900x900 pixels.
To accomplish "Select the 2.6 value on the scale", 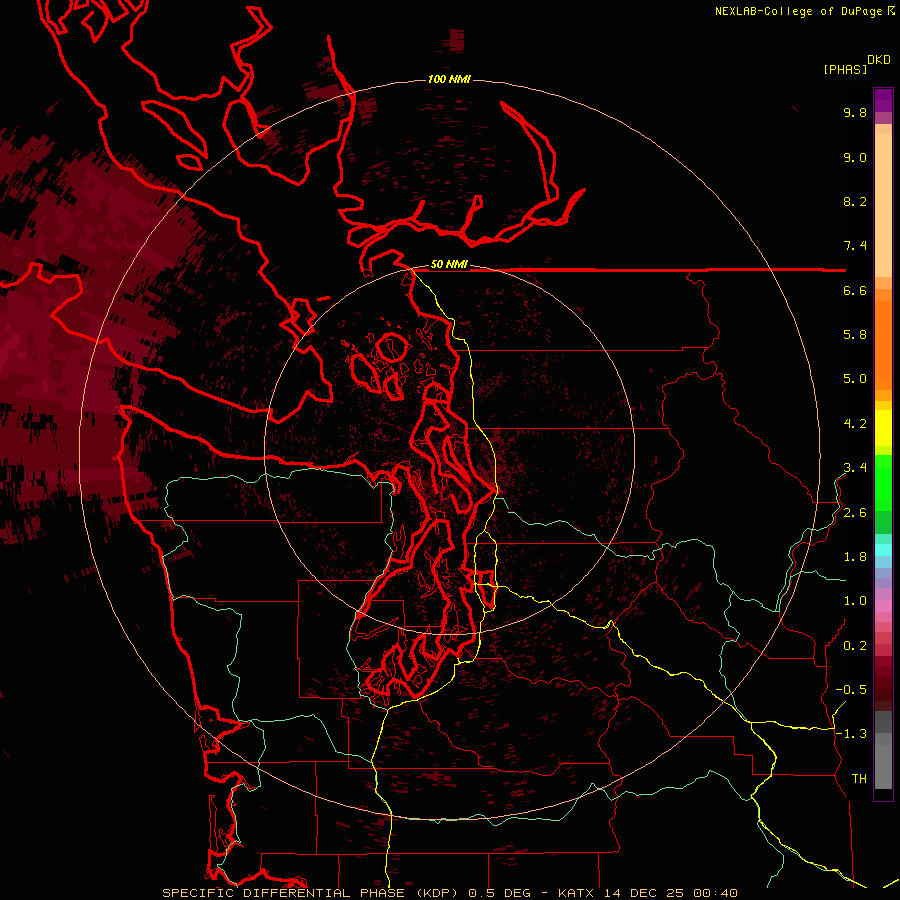I will pos(855,513).
